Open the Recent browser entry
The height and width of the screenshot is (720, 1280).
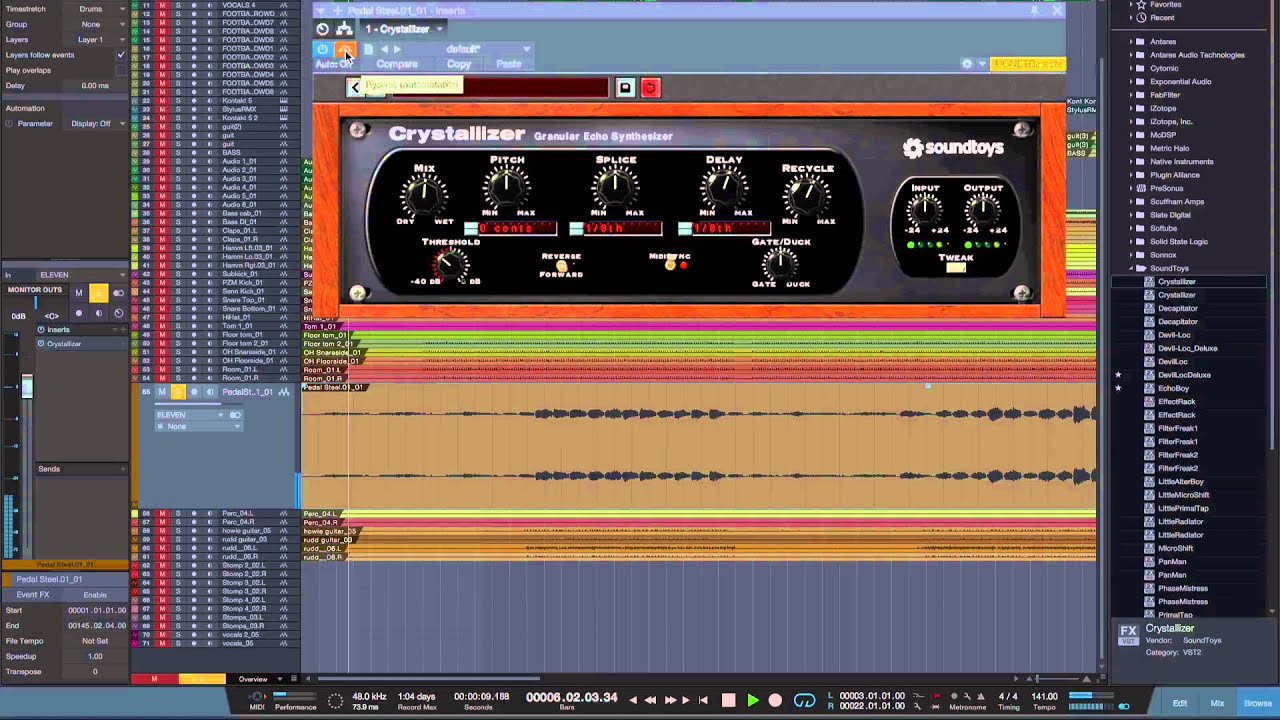pyautogui.click(x=1162, y=18)
